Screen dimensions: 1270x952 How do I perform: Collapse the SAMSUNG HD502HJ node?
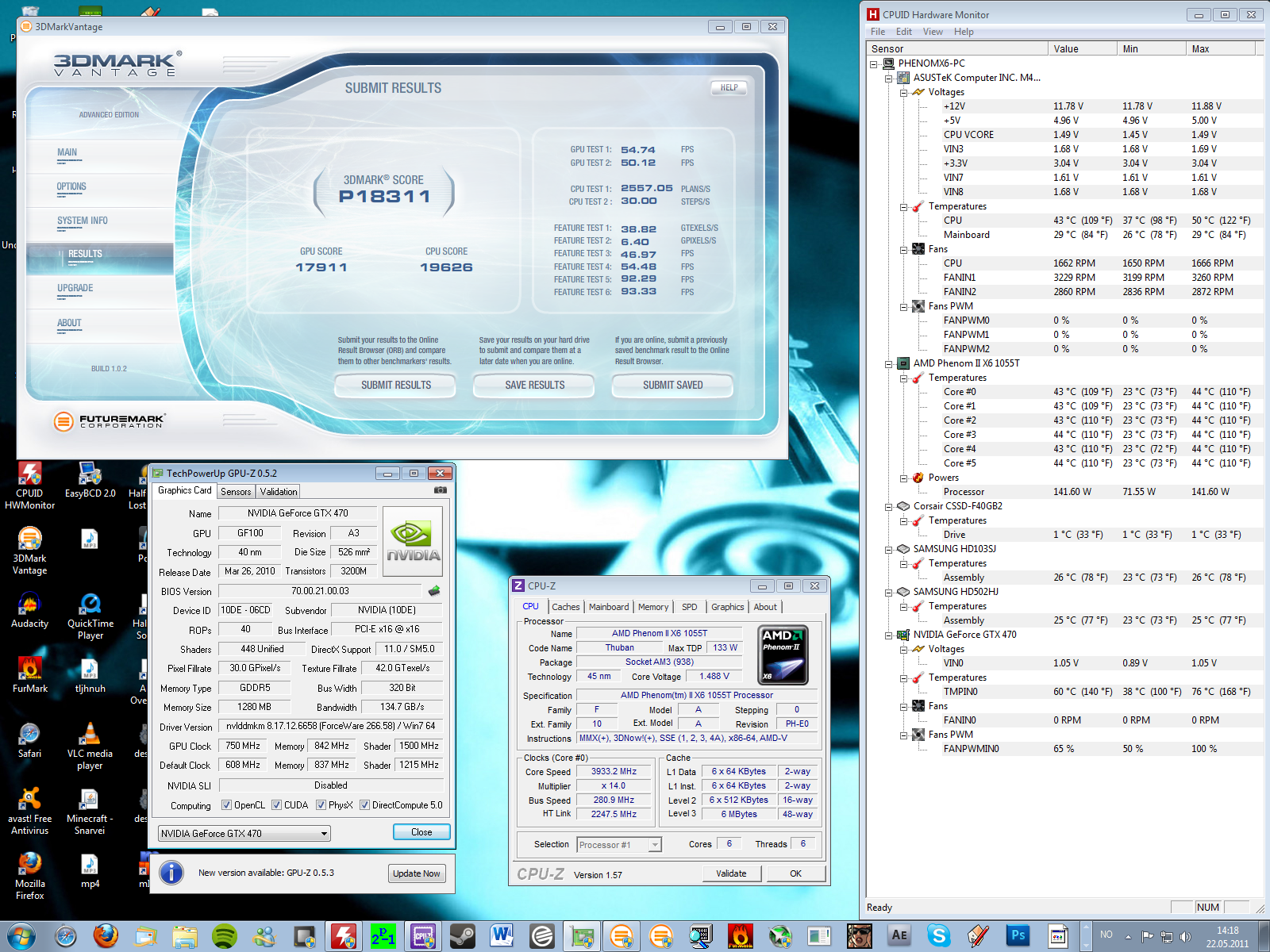click(889, 592)
